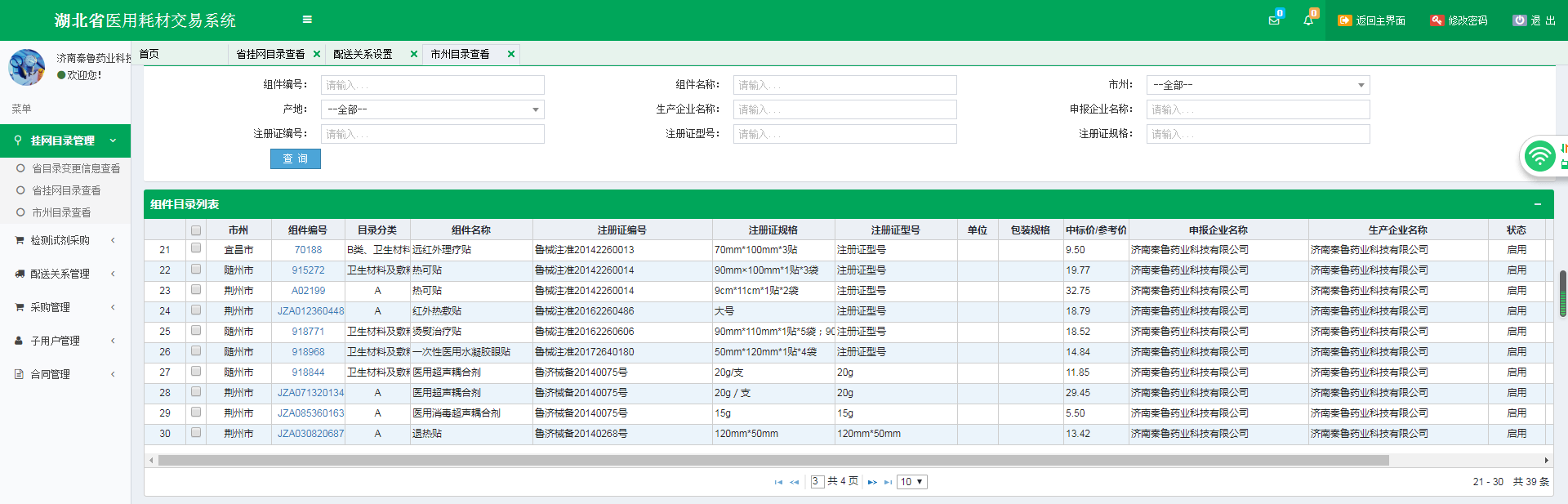The width and height of the screenshot is (1568, 504).
Task: Click the current page number box
Action: click(816, 482)
